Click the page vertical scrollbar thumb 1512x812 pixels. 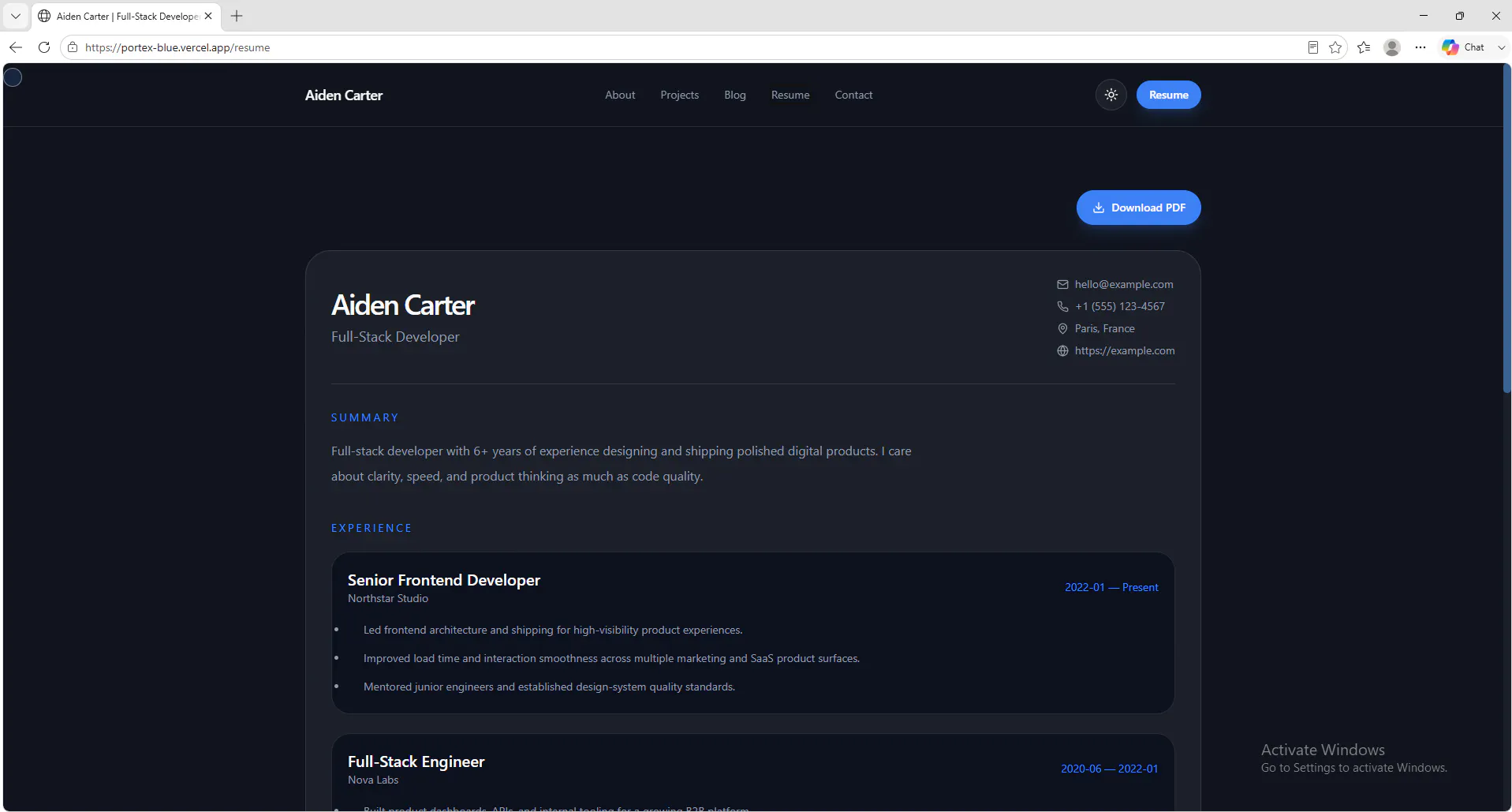(x=1507, y=229)
